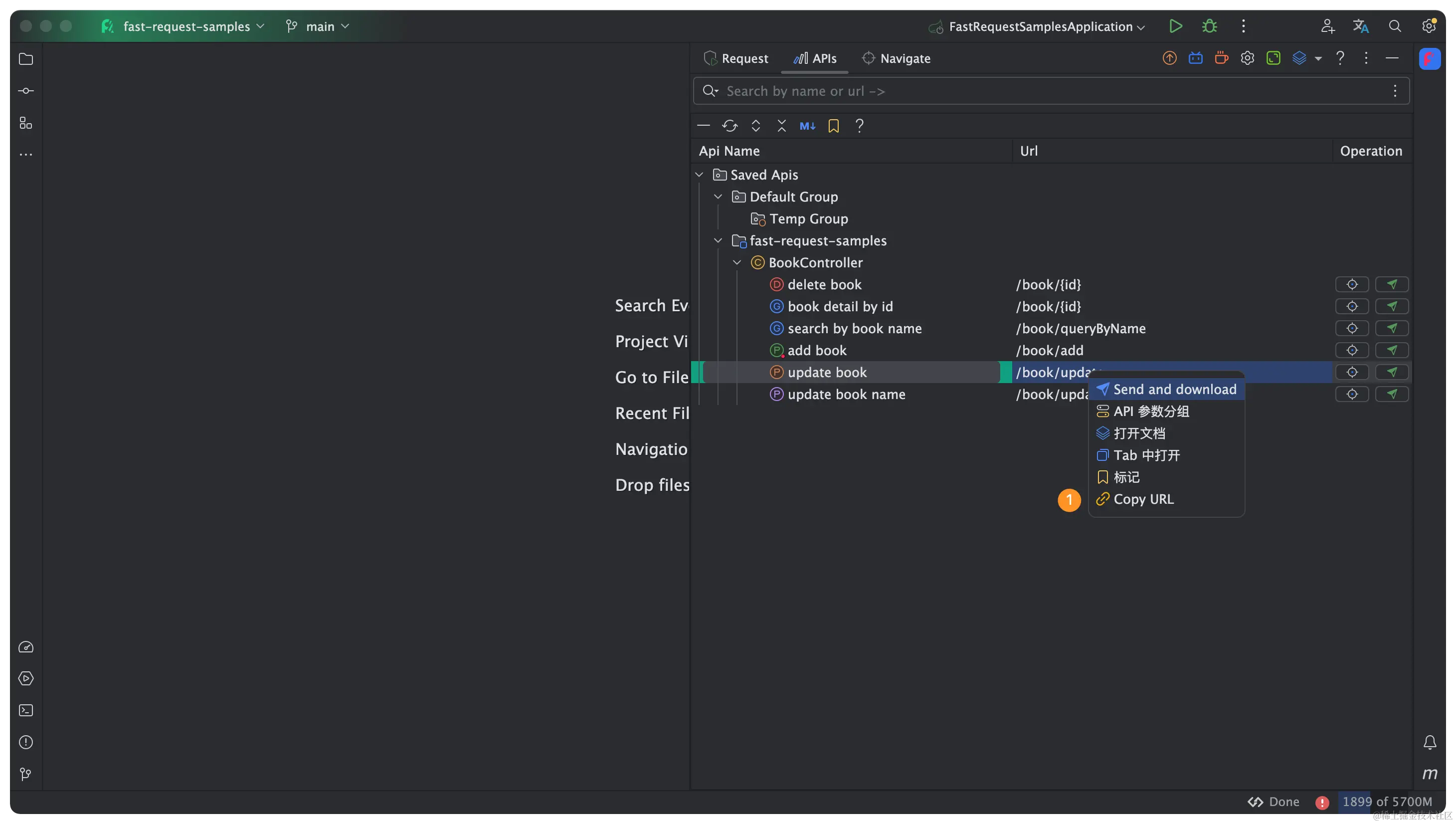
Task: Open the Services tool window icon
Action: (x=26, y=678)
